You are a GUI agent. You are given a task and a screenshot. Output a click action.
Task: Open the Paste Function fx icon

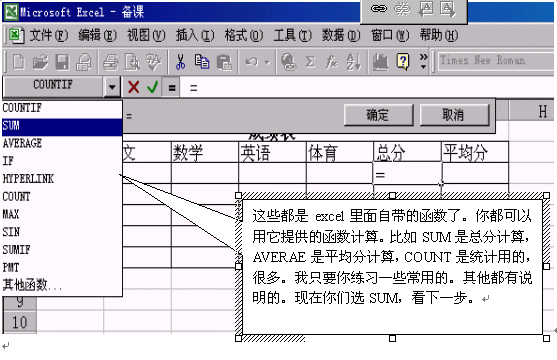(x=331, y=62)
